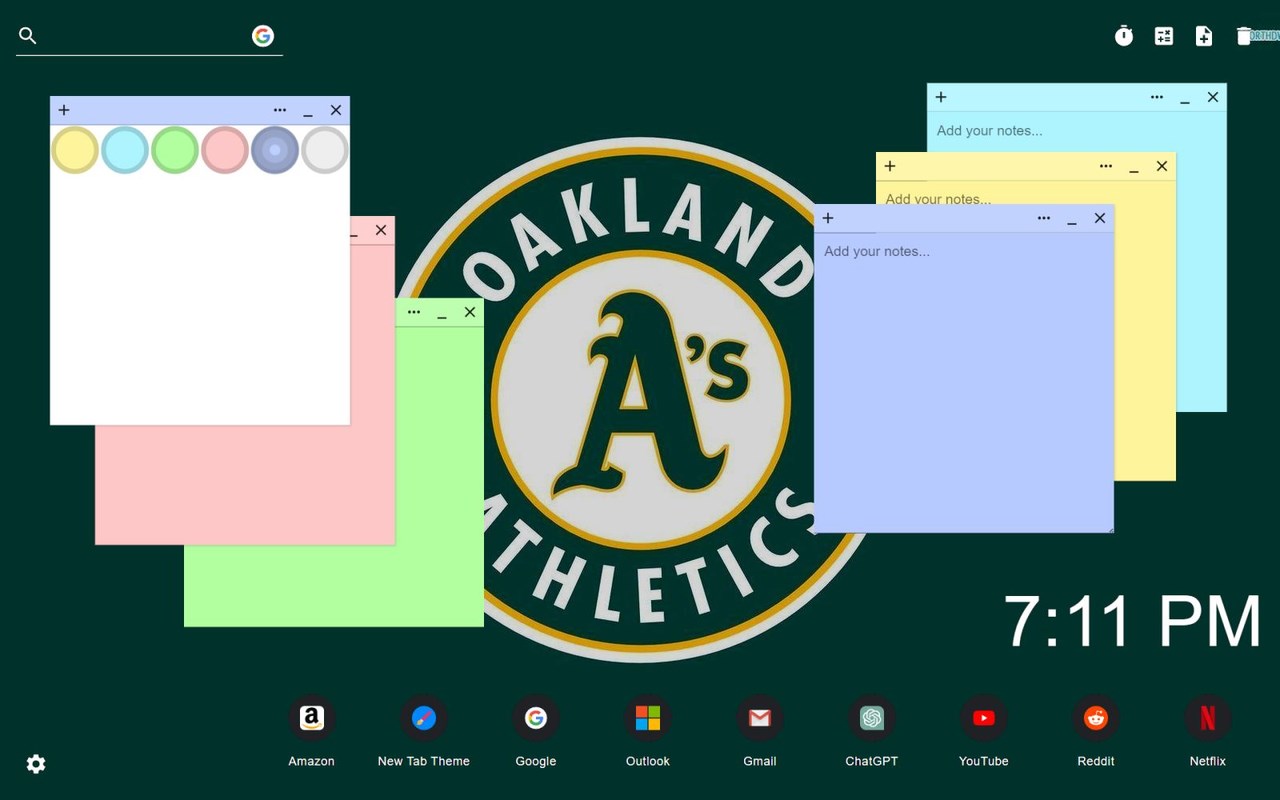The image size is (1280, 800).
Task: Pick the pink note color swatch
Action: [225, 150]
